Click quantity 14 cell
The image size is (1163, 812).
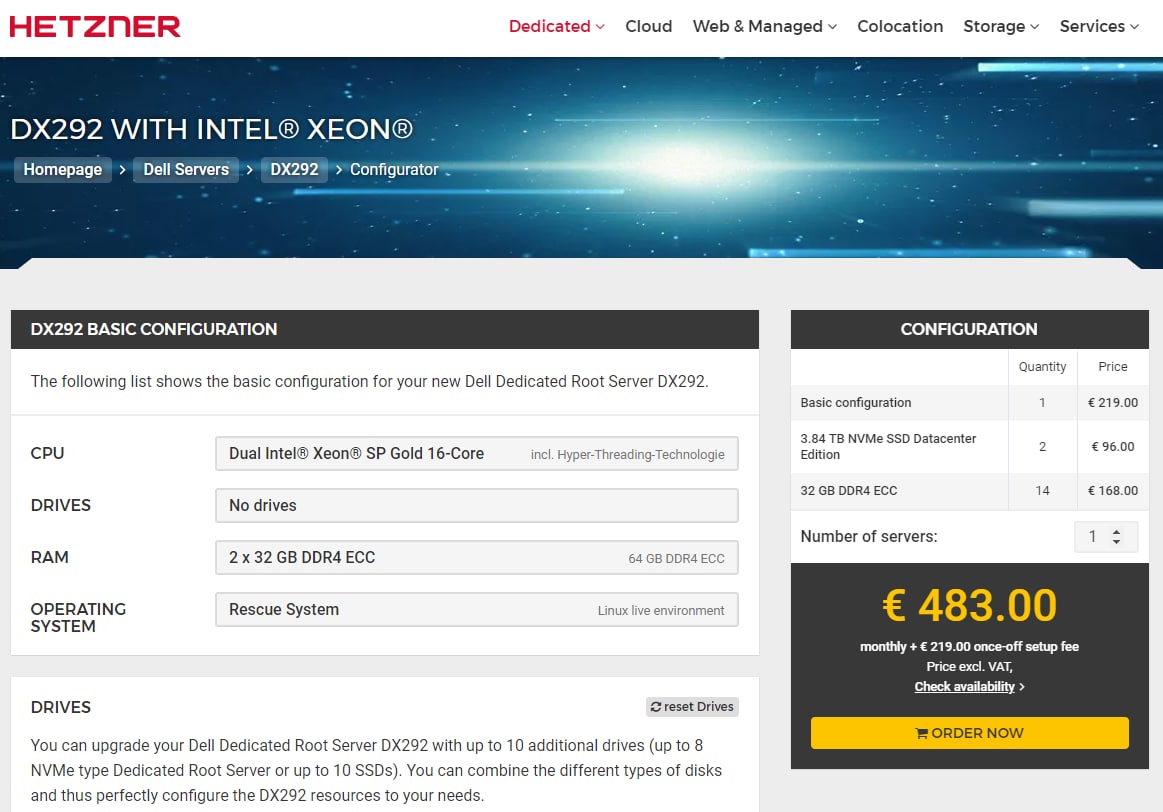(1042, 490)
